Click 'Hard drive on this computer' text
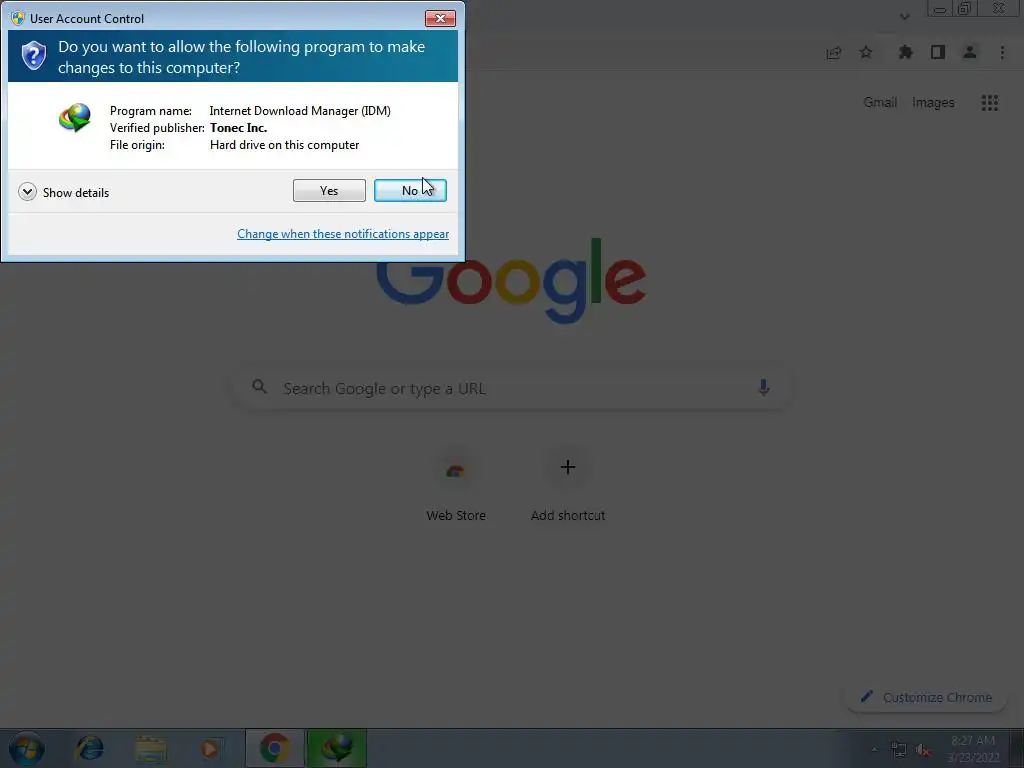1024x768 pixels. (x=284, y=145)
